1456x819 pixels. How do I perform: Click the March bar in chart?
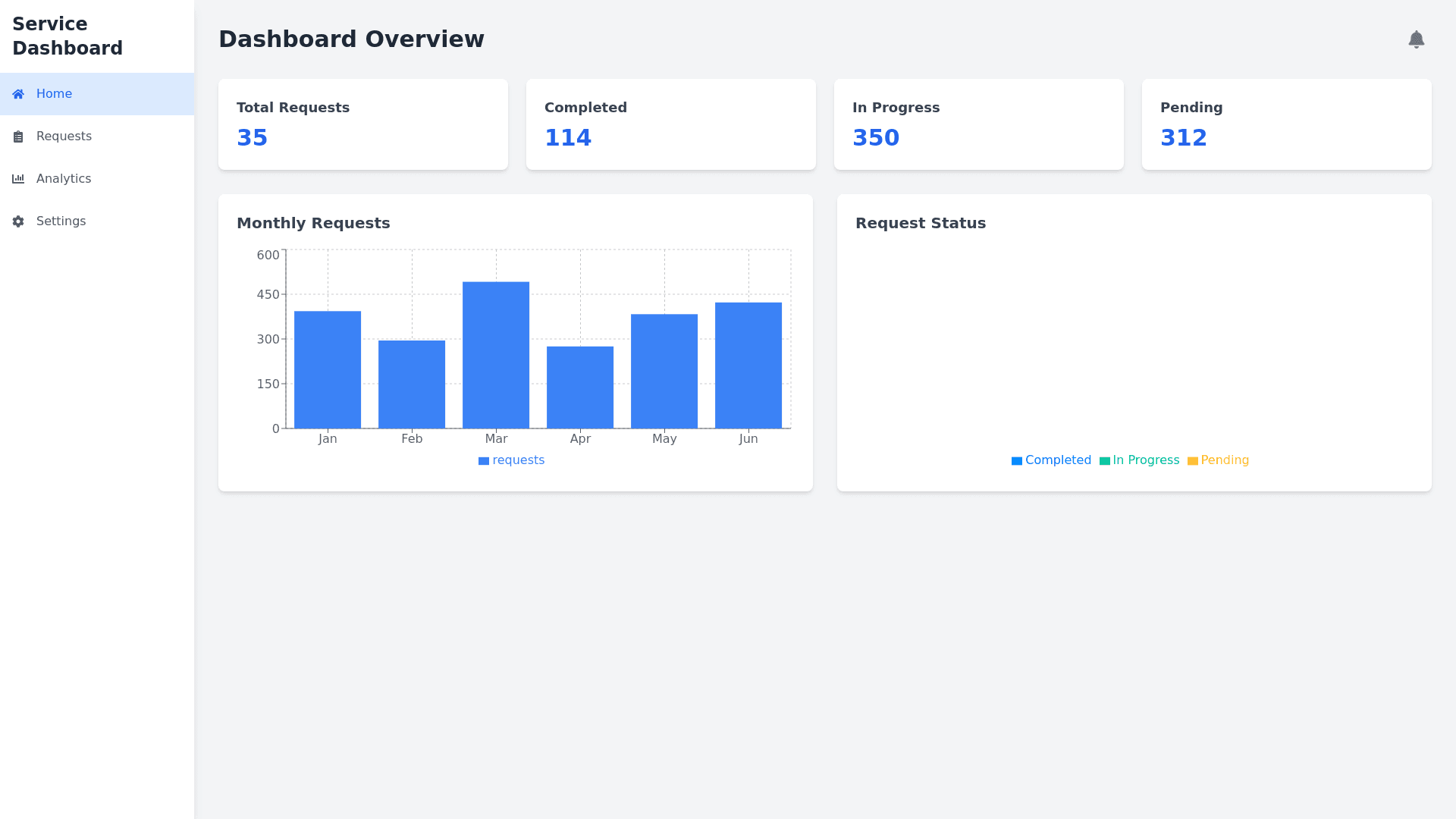tap(496, 355)
